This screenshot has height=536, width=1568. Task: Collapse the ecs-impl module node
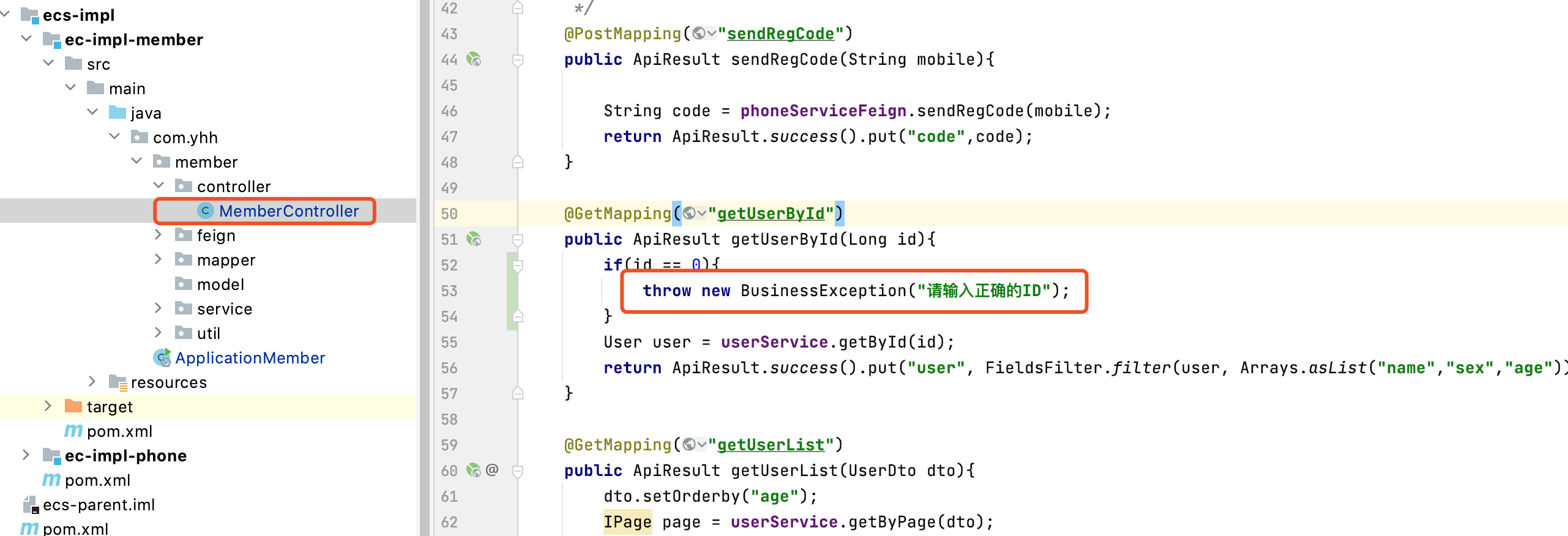pos(5,13)
